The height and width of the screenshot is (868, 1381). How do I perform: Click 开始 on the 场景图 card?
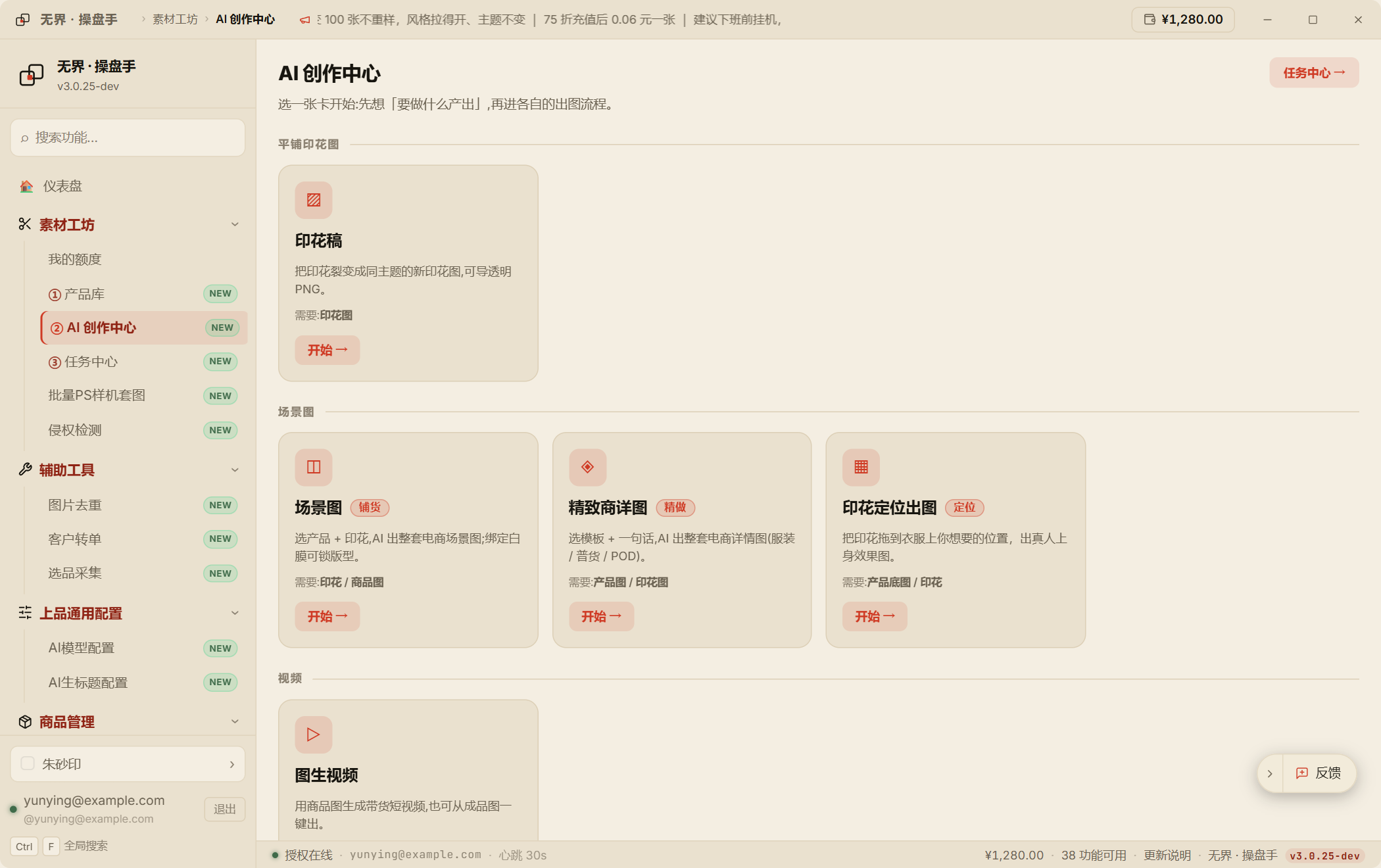[327, 616]
